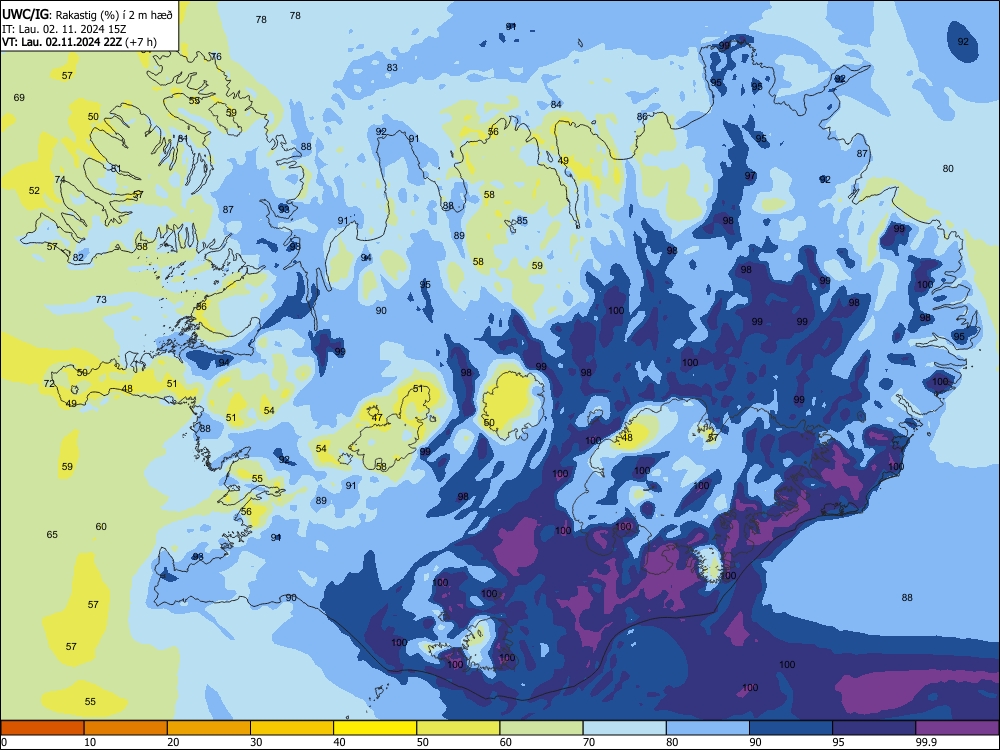Click the 'VT: Lau. 02.11.2024 22Z (+7 h)' line
Viewport: 1000px width, 750px height.
point(79,42)
